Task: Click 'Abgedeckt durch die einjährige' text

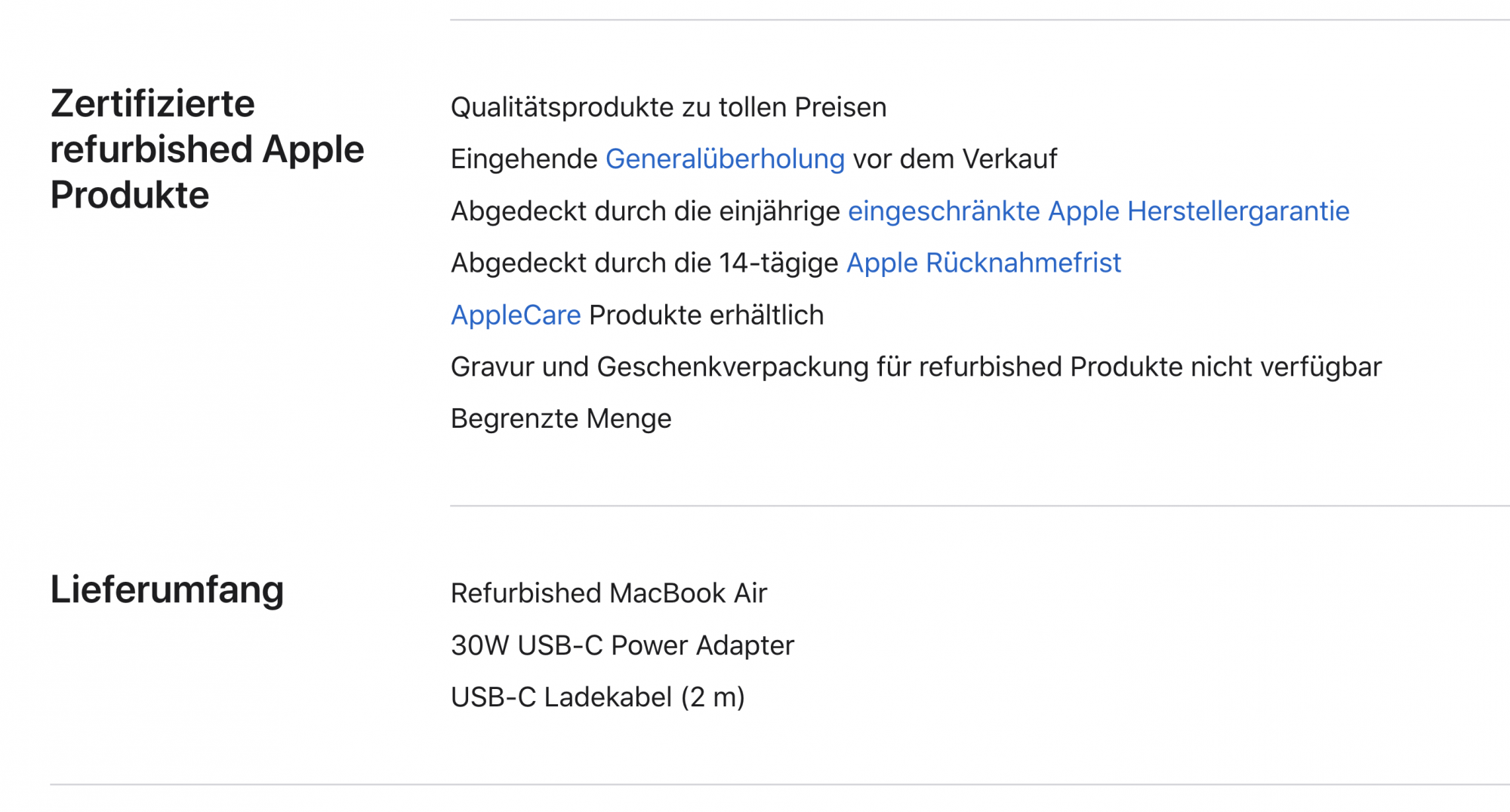Action: [x=645, y=211]
